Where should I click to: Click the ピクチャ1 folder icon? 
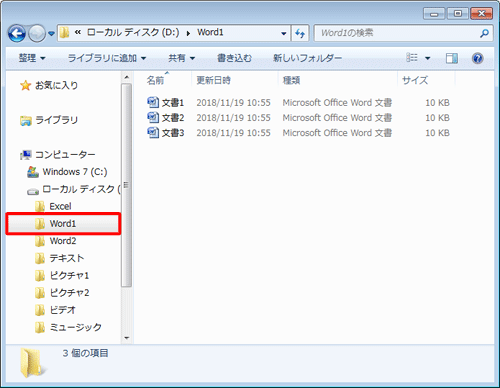click(x=40, y=275)
